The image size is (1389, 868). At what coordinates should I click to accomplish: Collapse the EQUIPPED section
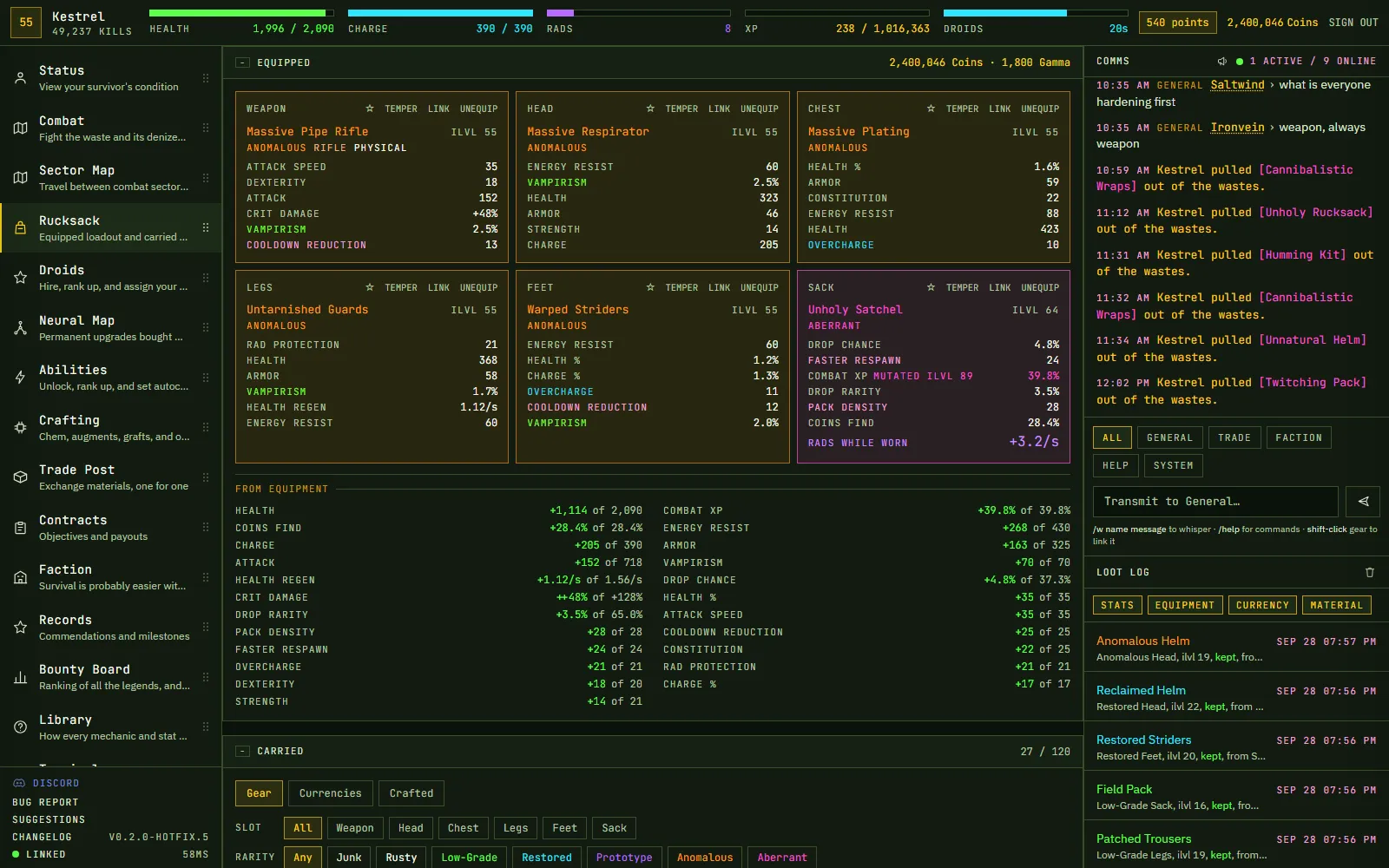tap(243, 62)
